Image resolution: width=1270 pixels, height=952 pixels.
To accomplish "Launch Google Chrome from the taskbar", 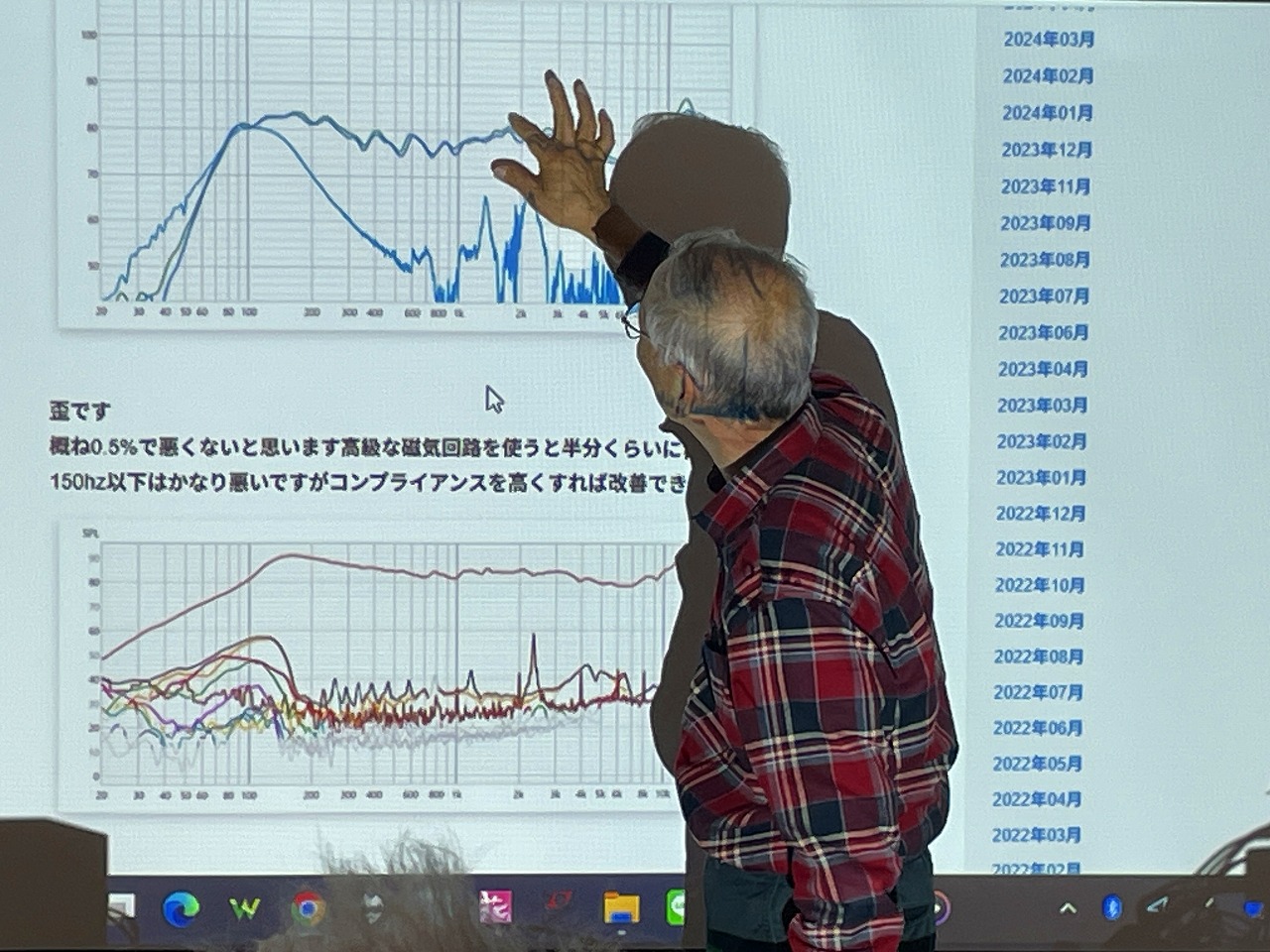I will (308, 907).
